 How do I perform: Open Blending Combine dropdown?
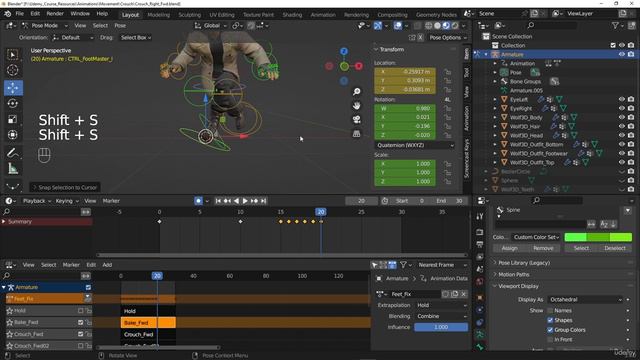[x=441, y=316]
